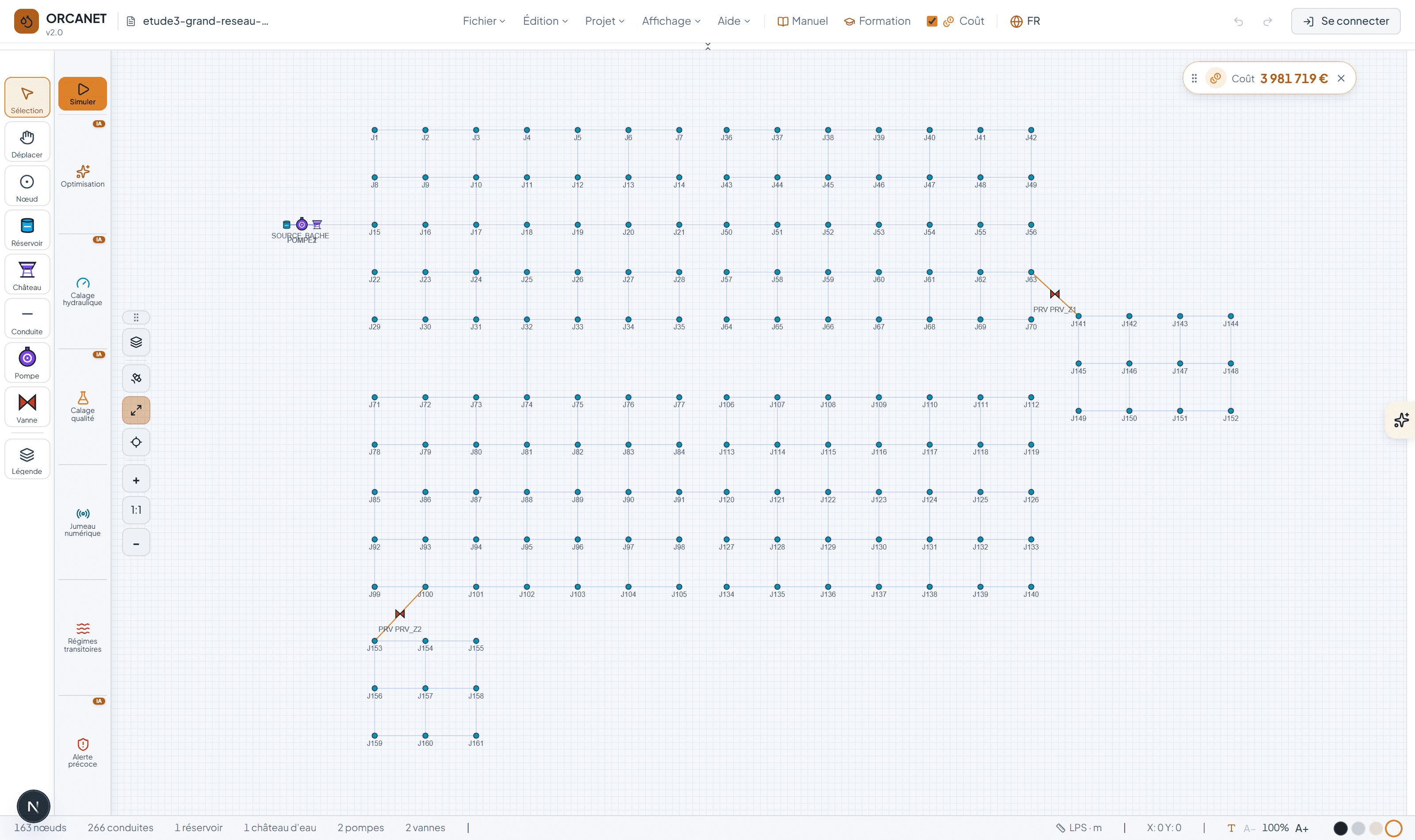Open the Légende panel

coord(27,460)
